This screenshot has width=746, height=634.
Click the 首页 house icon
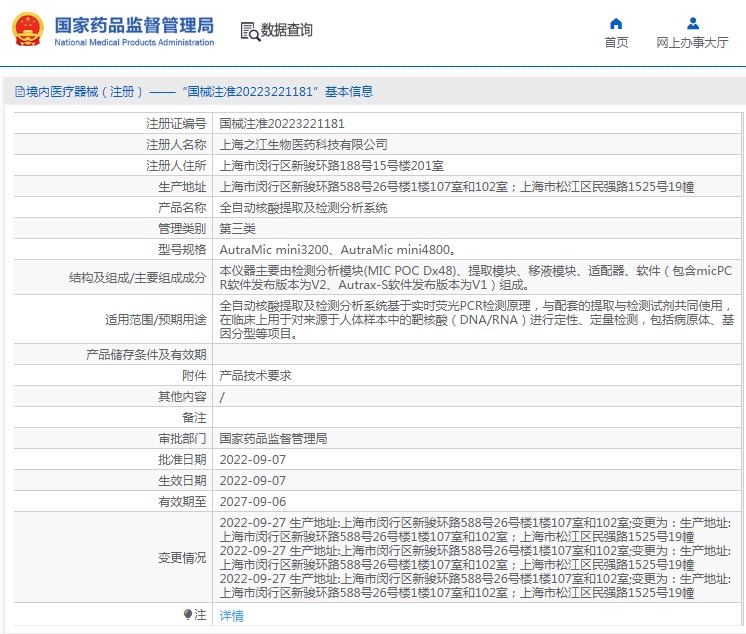(x=616, y=23)
